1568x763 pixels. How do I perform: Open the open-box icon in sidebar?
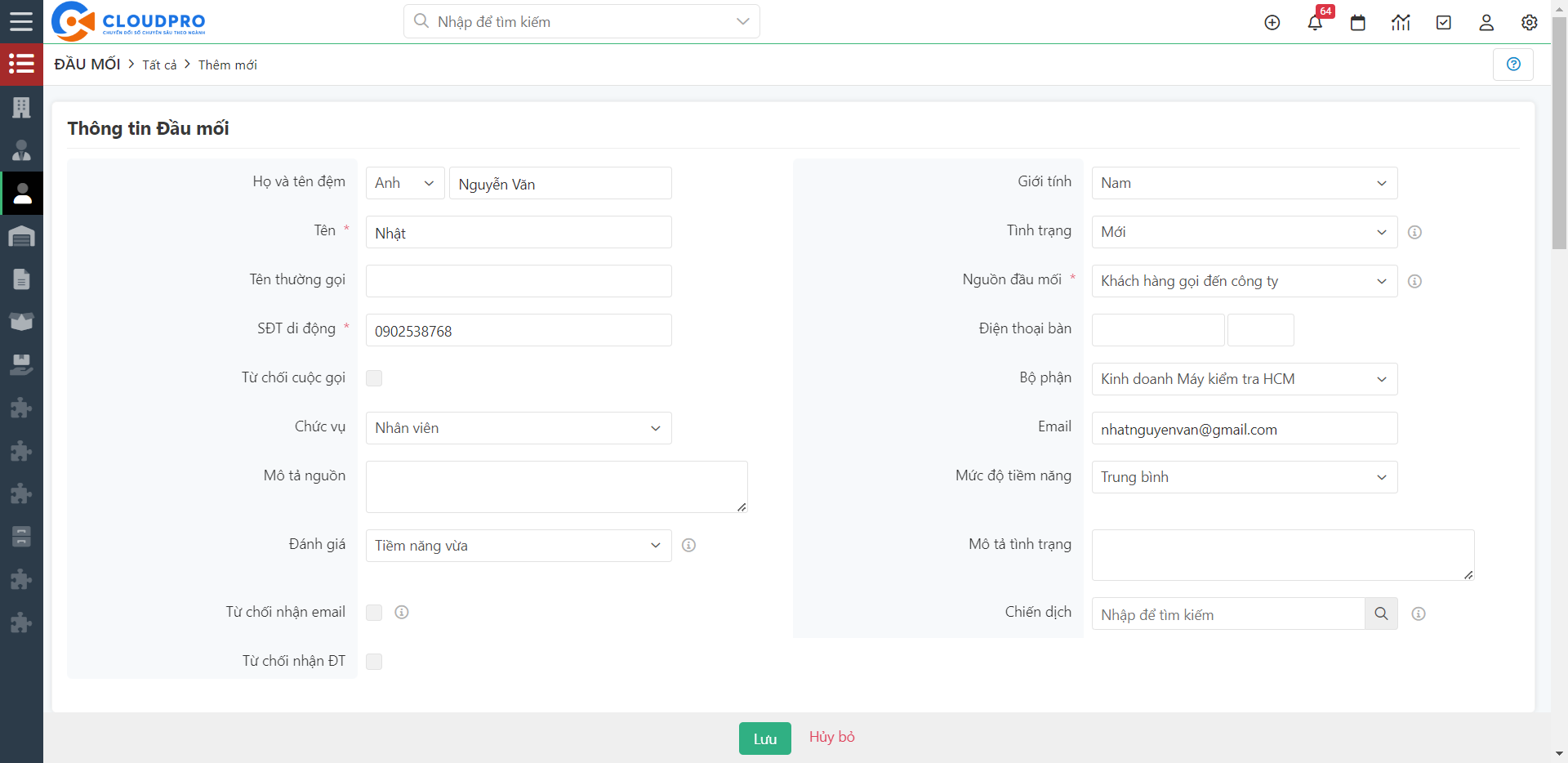(x=21, y=322)
